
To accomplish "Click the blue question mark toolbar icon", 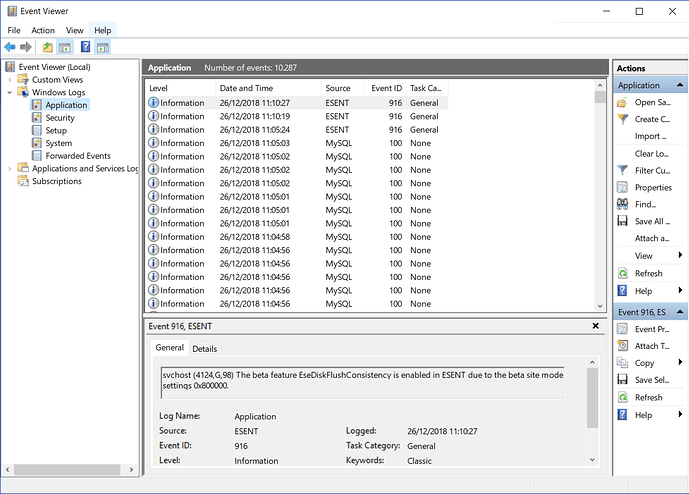I will point(85,47).
